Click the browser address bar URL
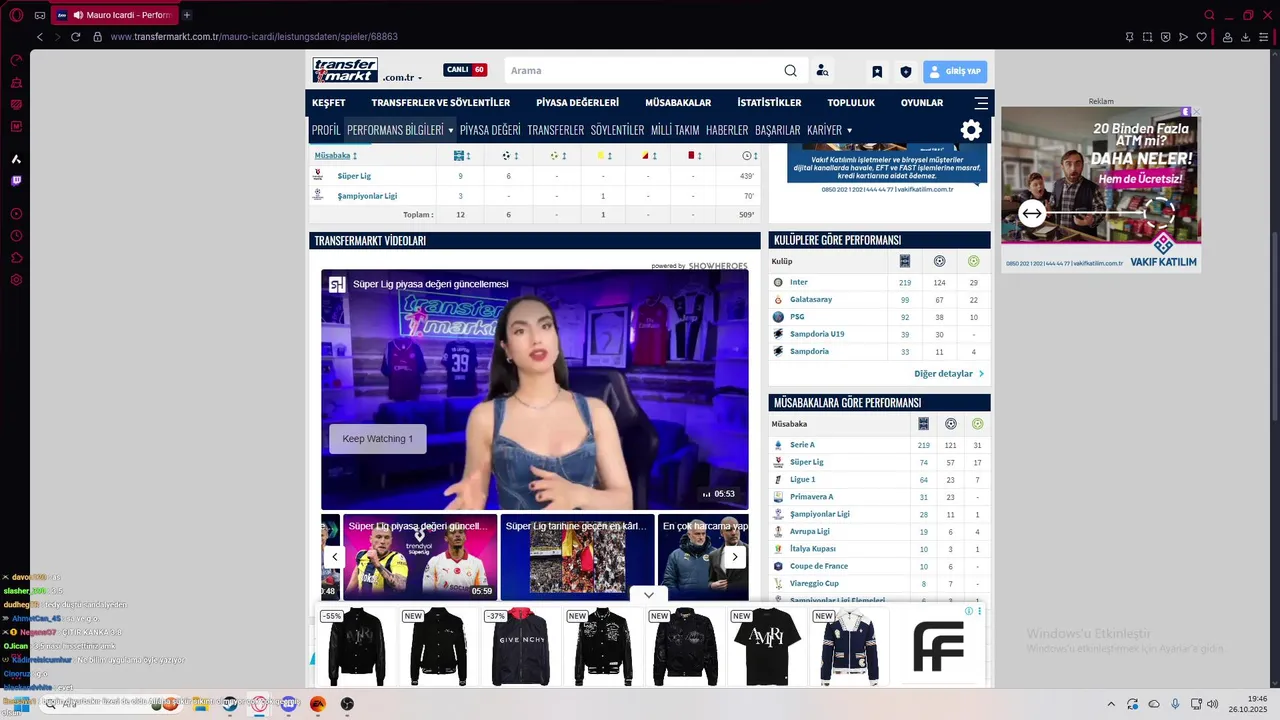 (254, 37)
